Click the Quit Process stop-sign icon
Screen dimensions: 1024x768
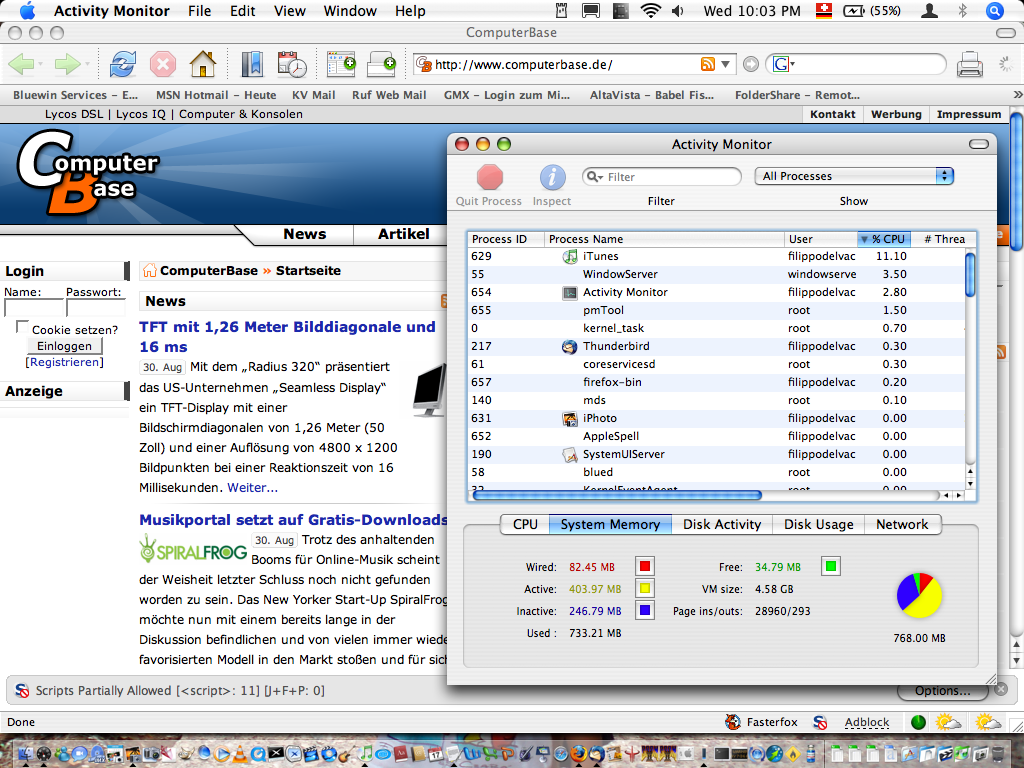tap(490, 177)
